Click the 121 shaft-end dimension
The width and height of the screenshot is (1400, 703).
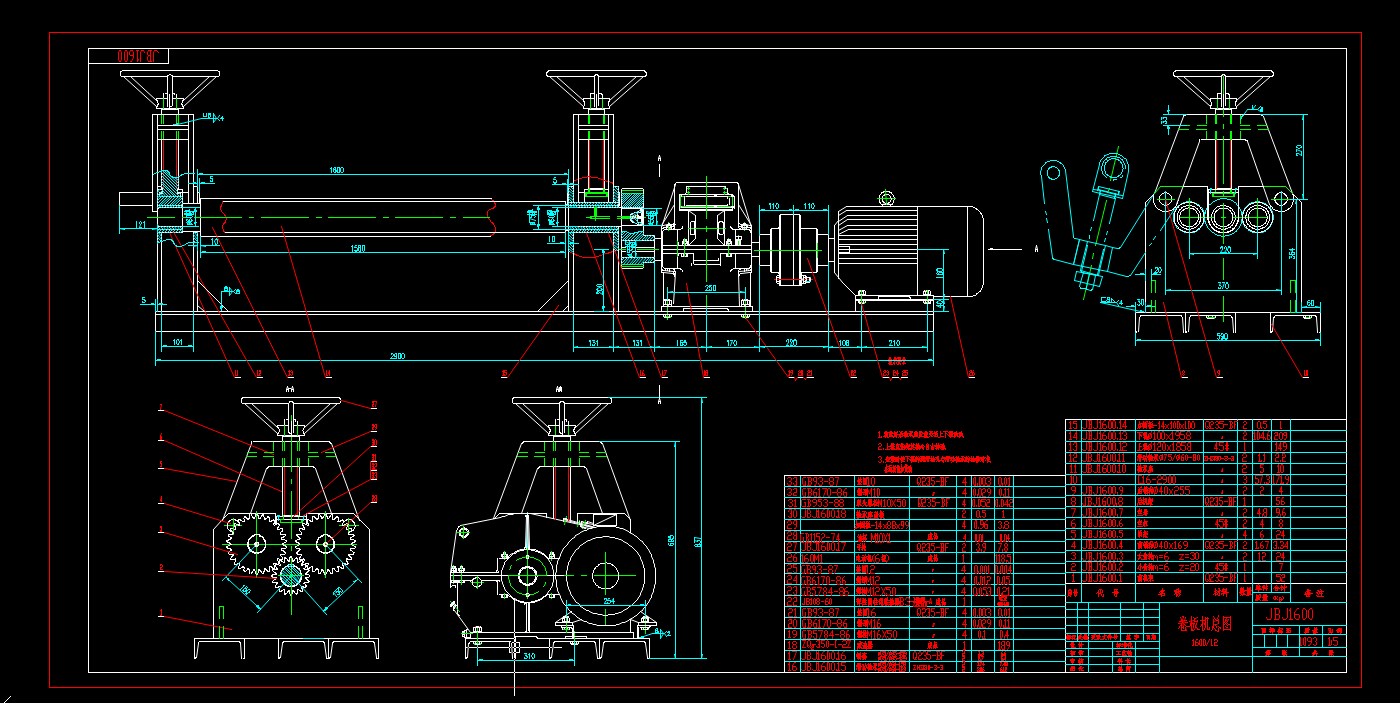(140, 227)
